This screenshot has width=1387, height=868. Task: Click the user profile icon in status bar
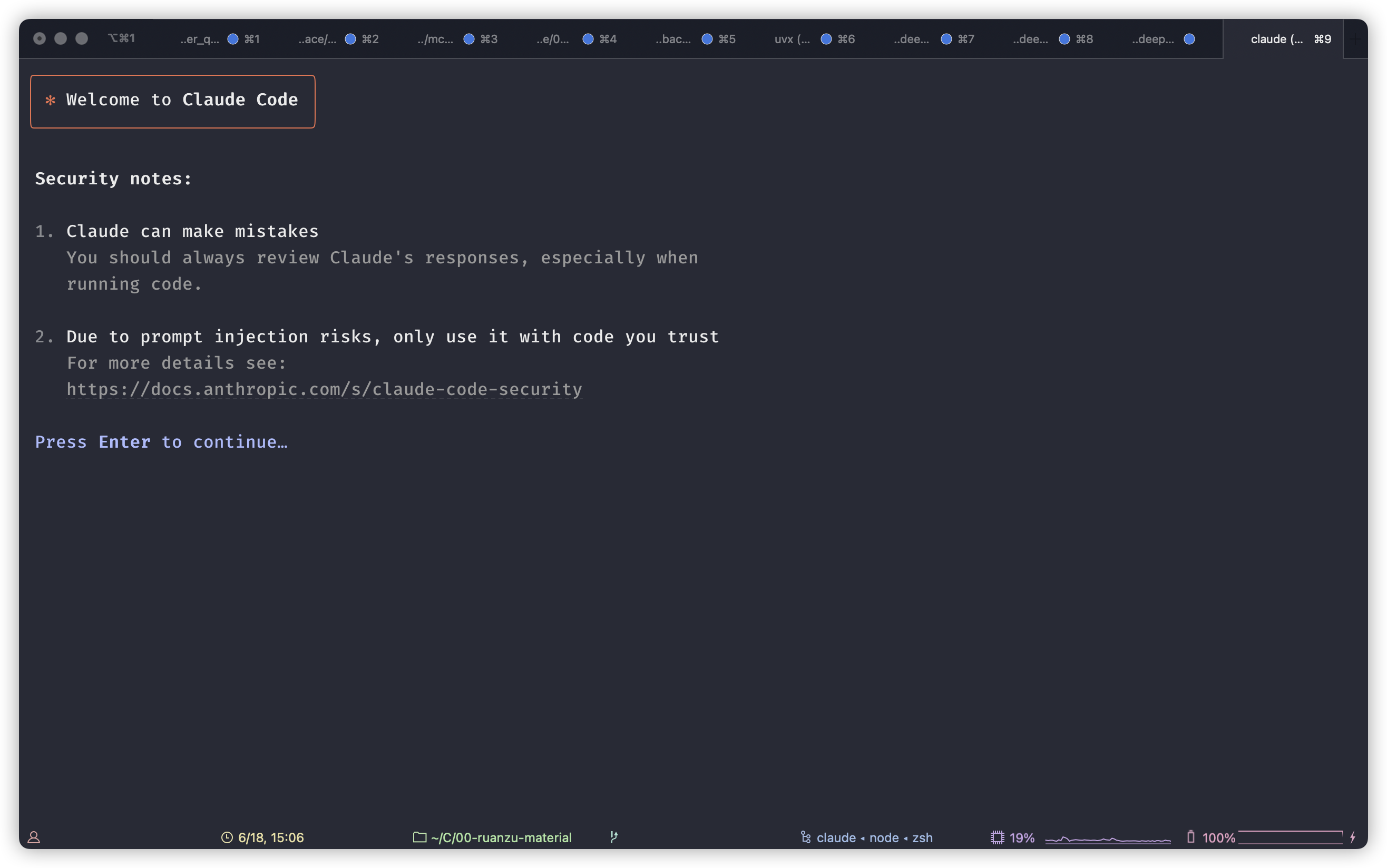point(34,837)
